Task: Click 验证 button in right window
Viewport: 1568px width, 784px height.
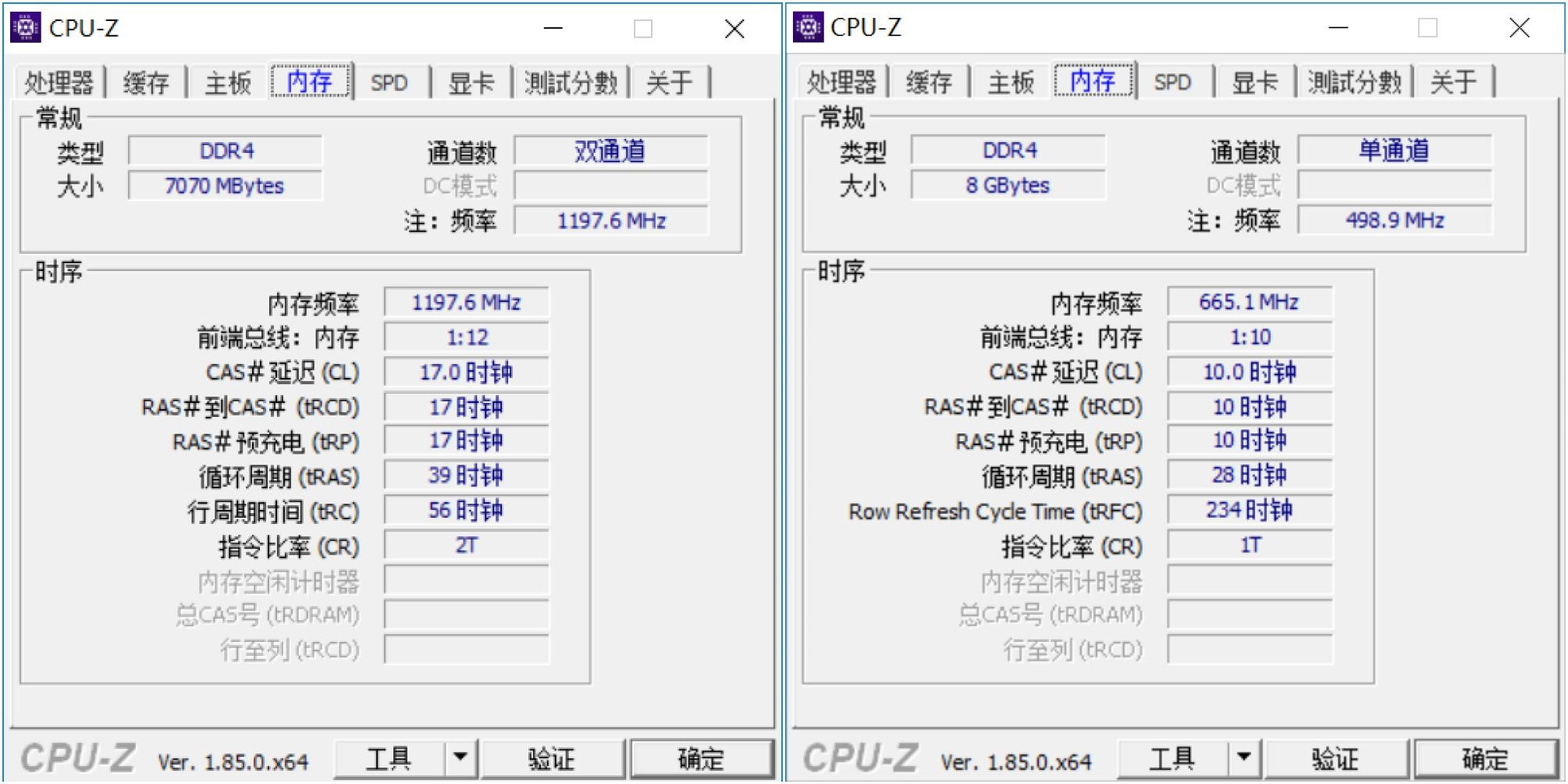Action: (x=1335, y=757)
